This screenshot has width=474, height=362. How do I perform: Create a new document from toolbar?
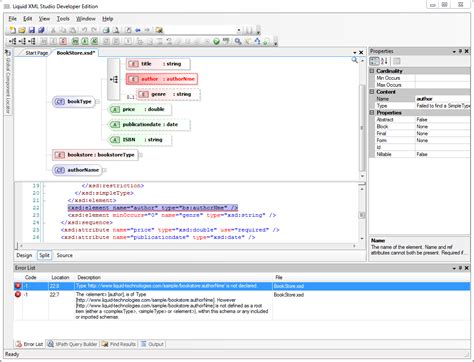coord(12,30)
